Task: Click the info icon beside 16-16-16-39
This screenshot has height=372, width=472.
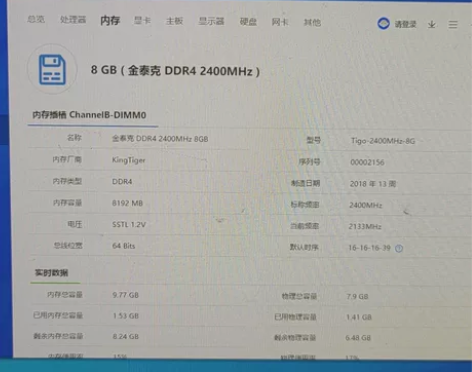Action: pos(399,248)
